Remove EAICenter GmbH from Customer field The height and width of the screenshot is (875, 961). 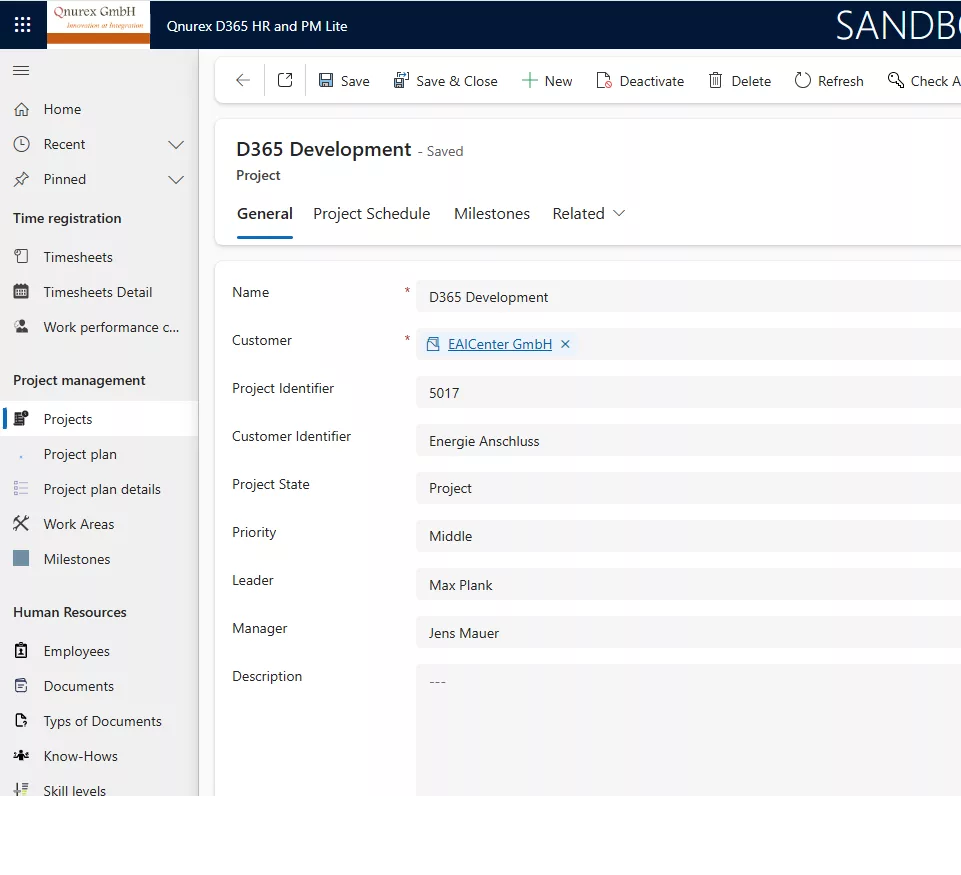tap(565, 344)
